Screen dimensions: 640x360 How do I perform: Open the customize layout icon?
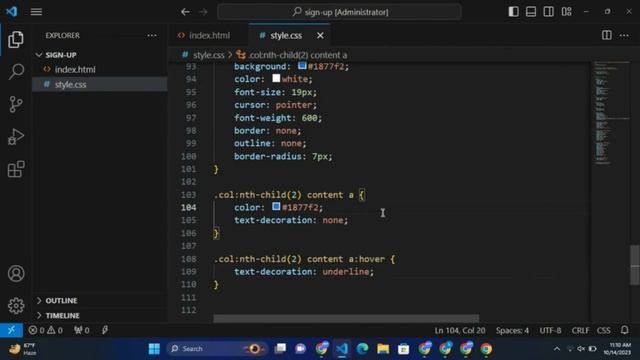(567, 11)
